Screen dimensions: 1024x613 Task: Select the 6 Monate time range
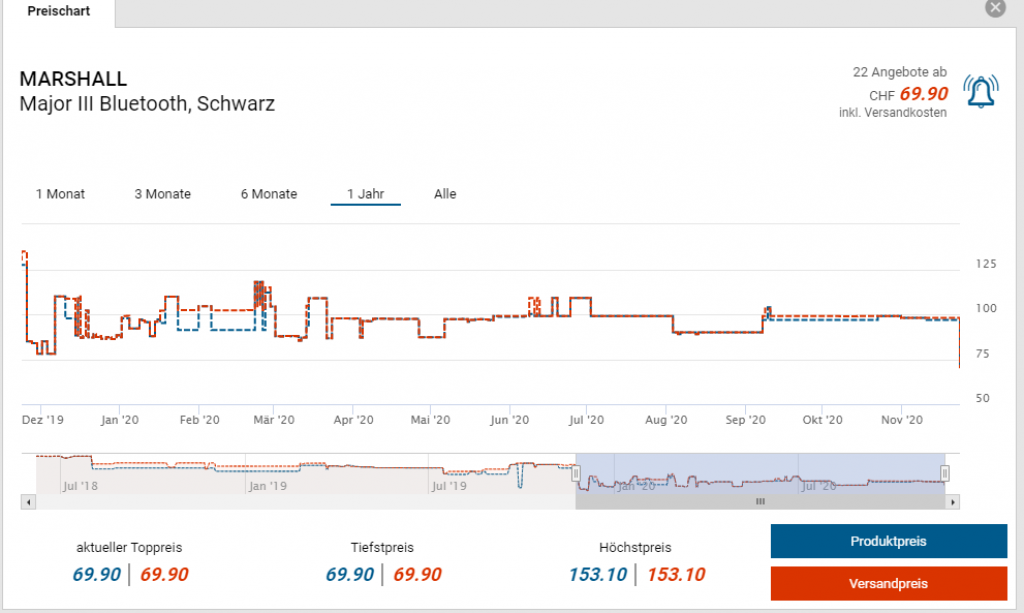coord(269,194)
